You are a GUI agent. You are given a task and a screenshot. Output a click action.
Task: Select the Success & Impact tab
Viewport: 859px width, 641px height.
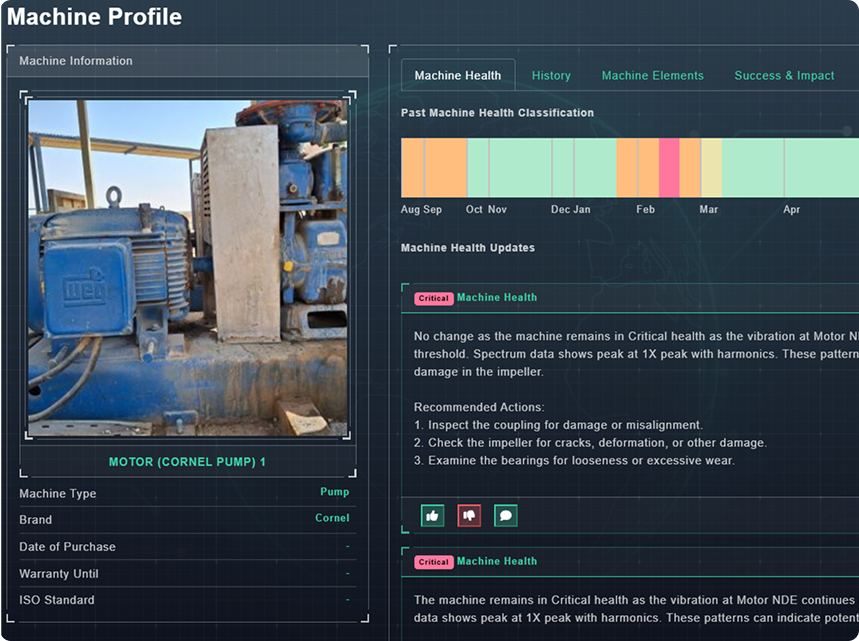coord(784,76)
